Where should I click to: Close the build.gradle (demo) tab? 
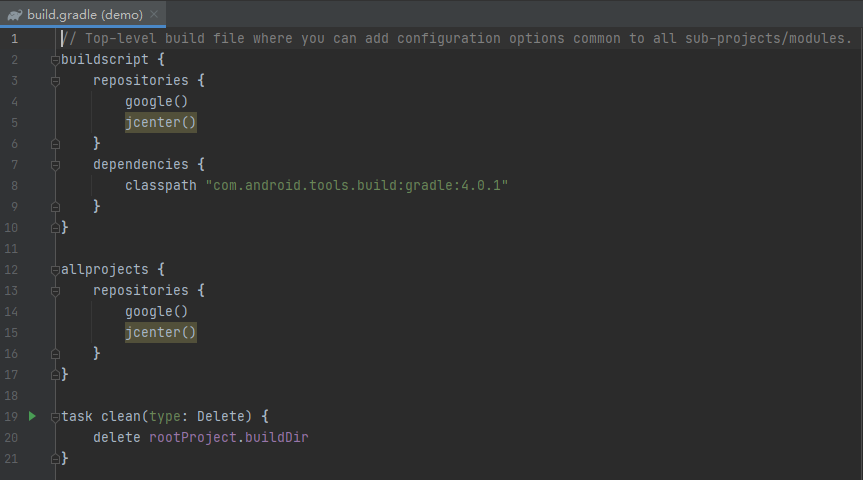pos(154,14)
